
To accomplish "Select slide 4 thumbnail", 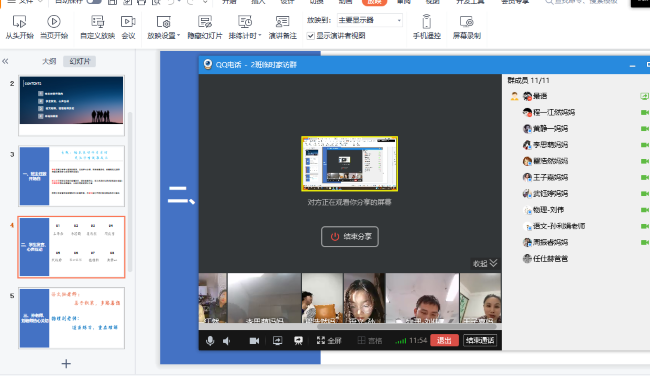I will [71, 247].
